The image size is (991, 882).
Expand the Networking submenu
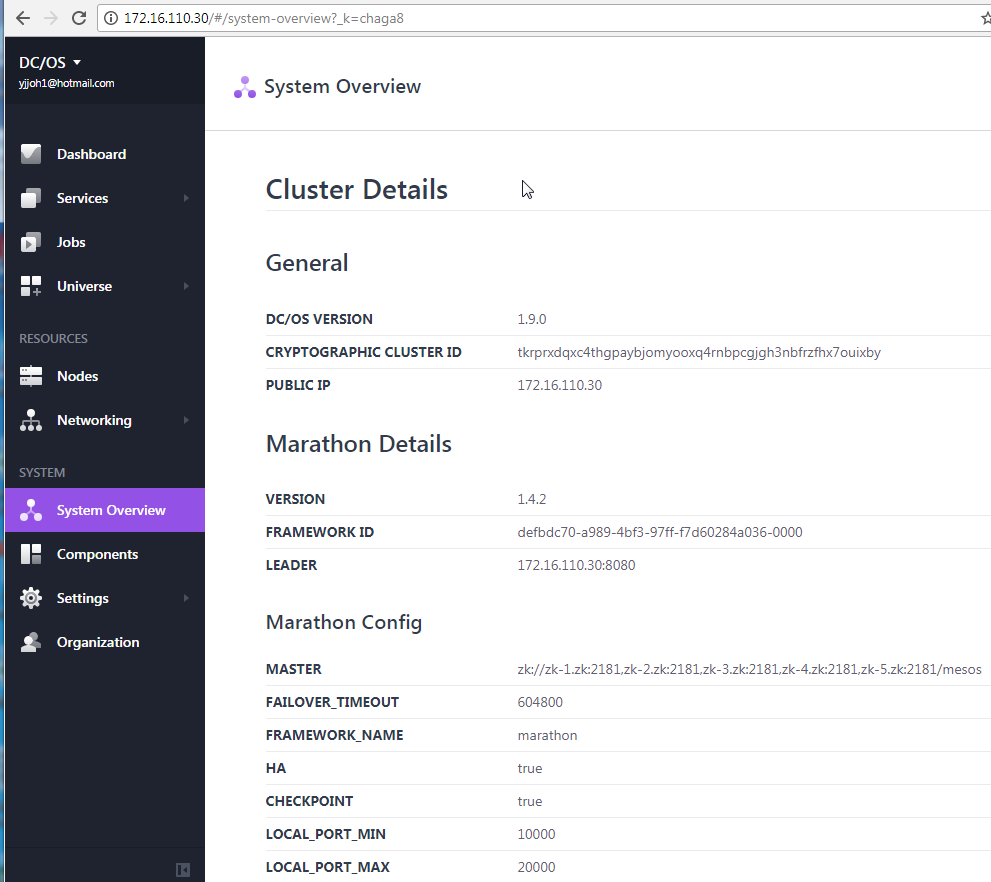click(x=185, y=420)
